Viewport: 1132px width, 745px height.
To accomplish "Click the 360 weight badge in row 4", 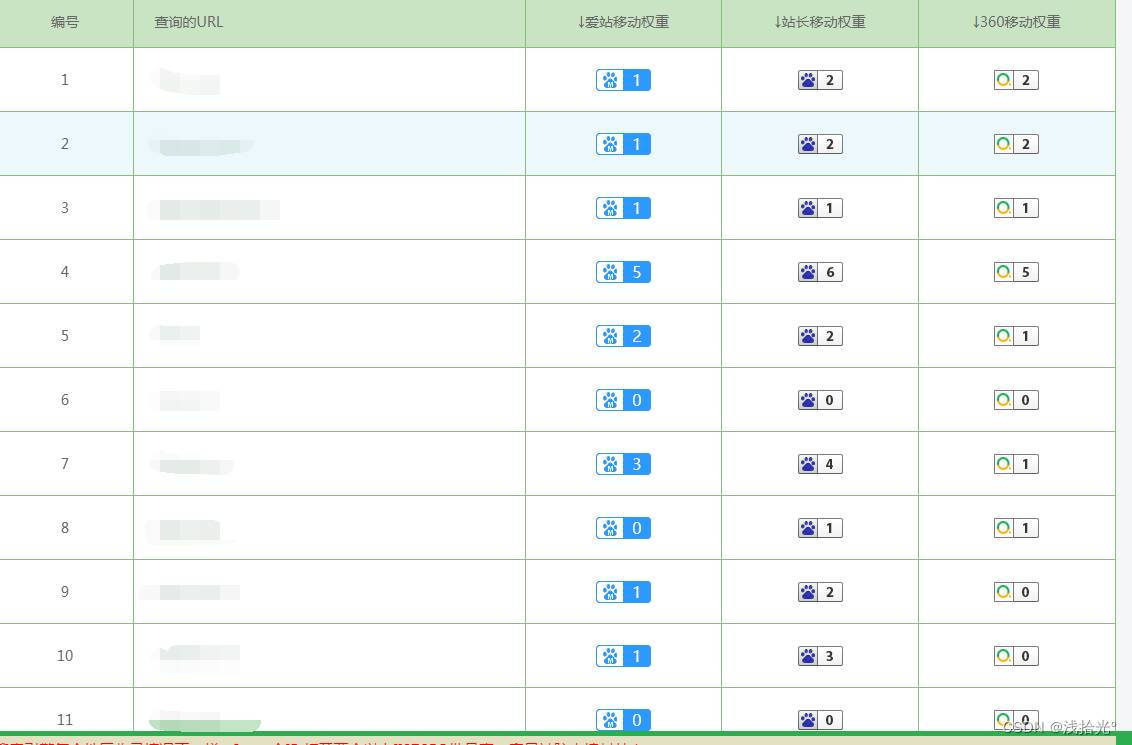I will [1016, 272].
